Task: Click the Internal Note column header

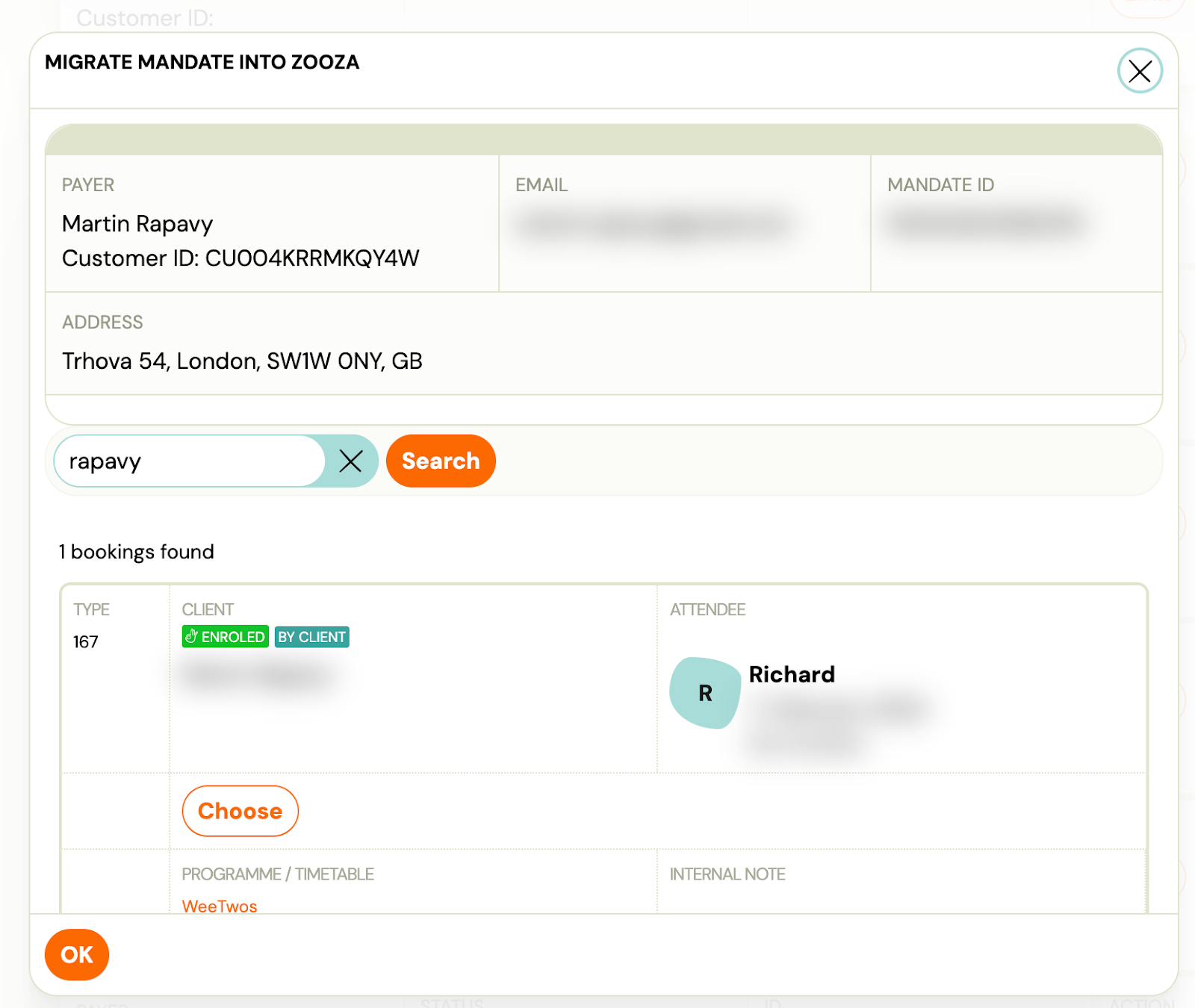Action: [x=727, y=874]
